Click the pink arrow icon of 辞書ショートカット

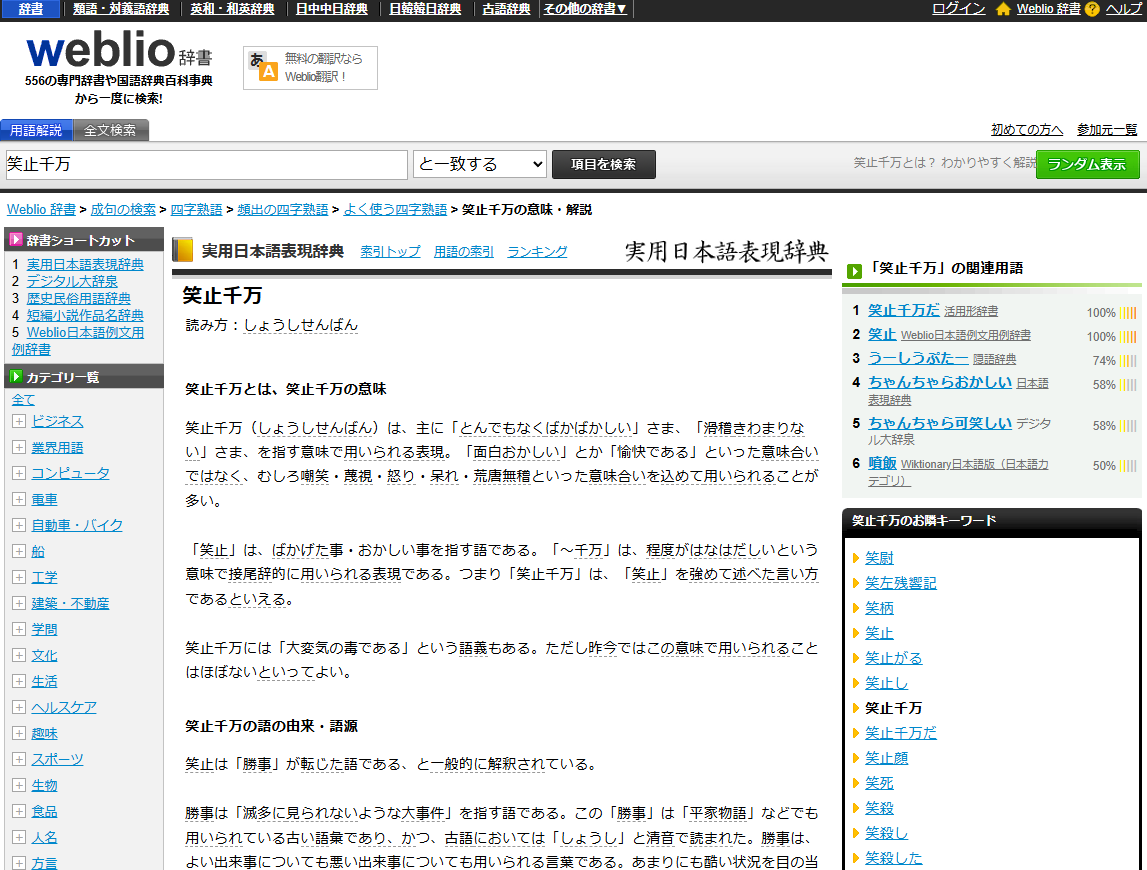pos(15,239)
